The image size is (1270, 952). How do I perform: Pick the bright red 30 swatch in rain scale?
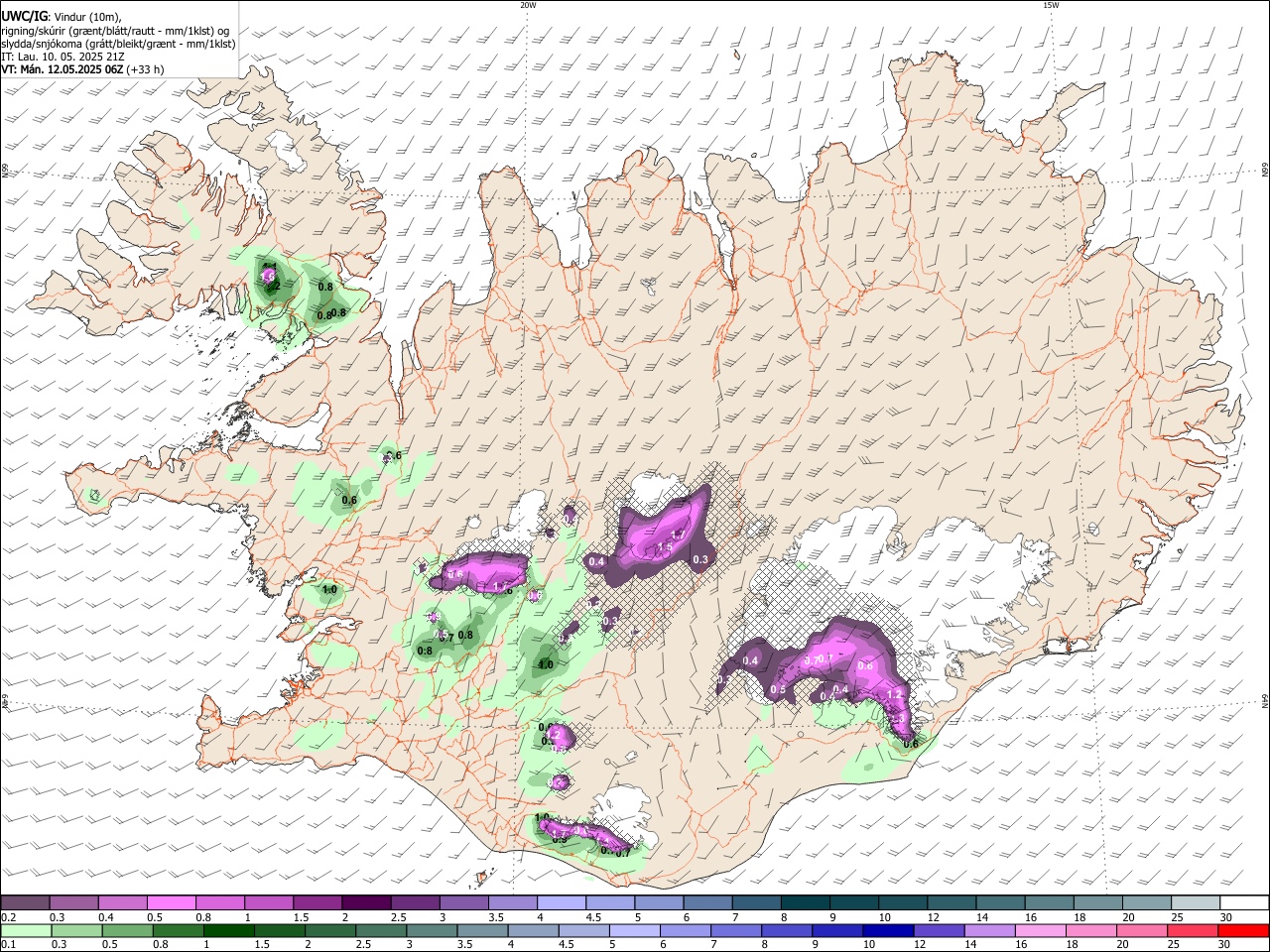(1243, 930)
